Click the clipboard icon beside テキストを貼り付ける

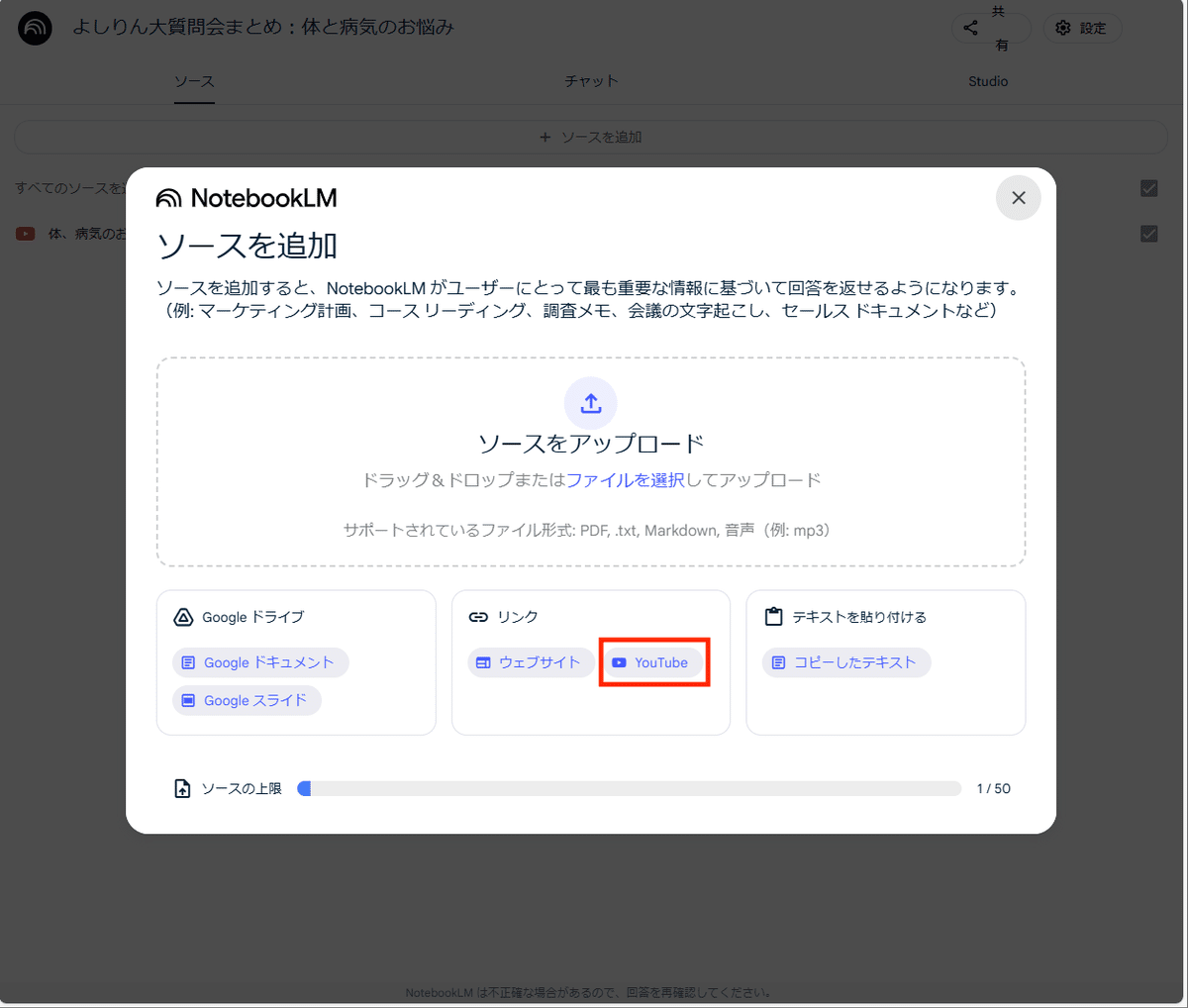tap(774, 617)
